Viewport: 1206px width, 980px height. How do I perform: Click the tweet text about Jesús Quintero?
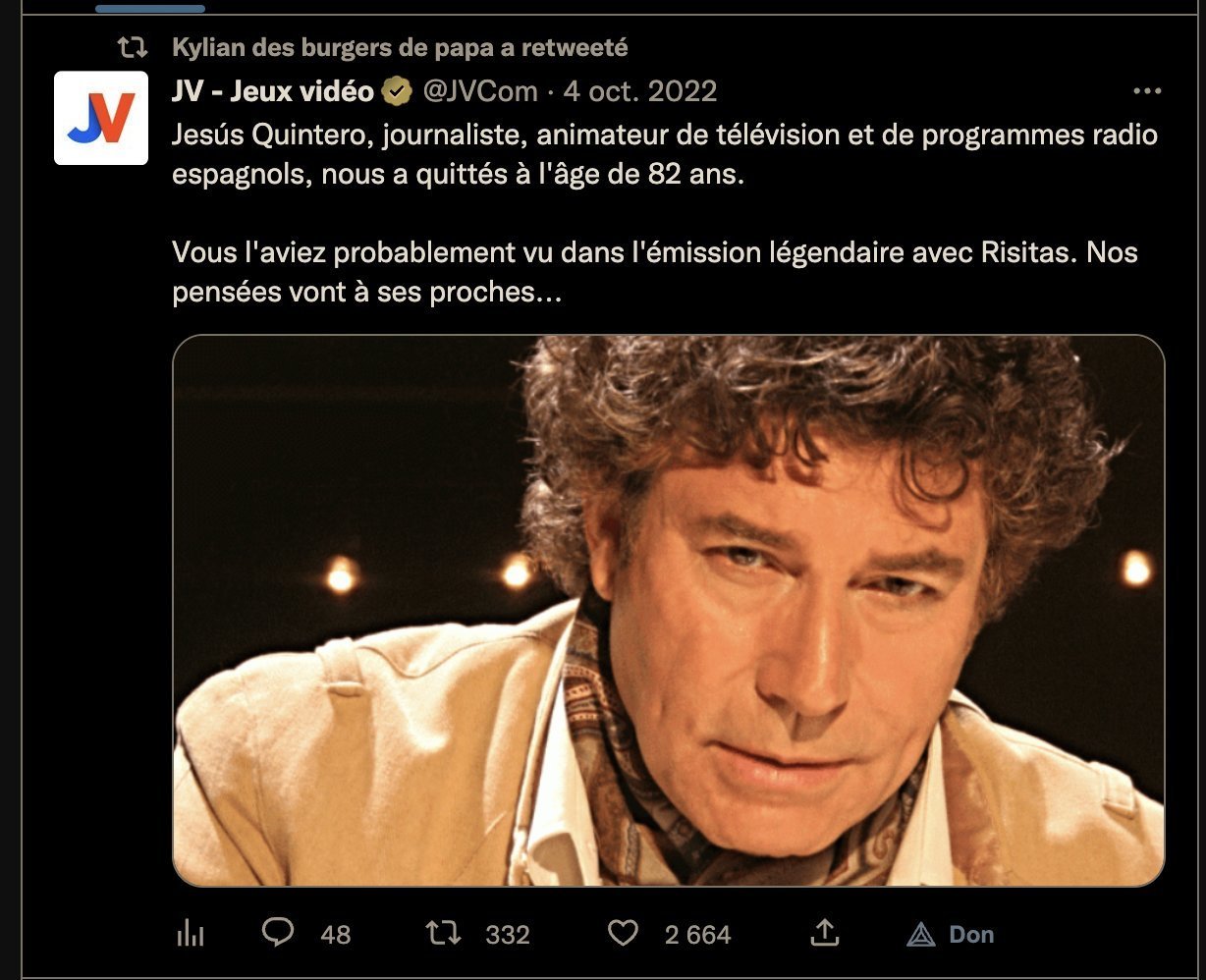click(x=665, y=213)
